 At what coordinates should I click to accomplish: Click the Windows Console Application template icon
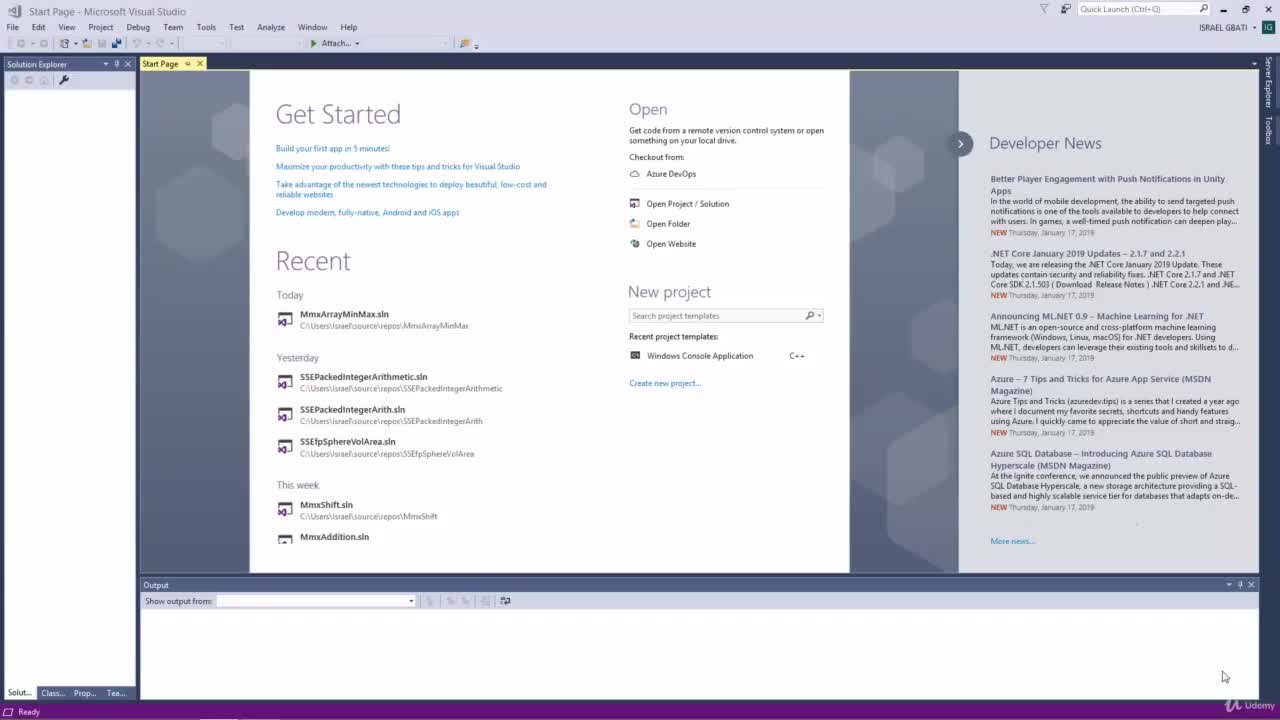click(x=635, y=356)
